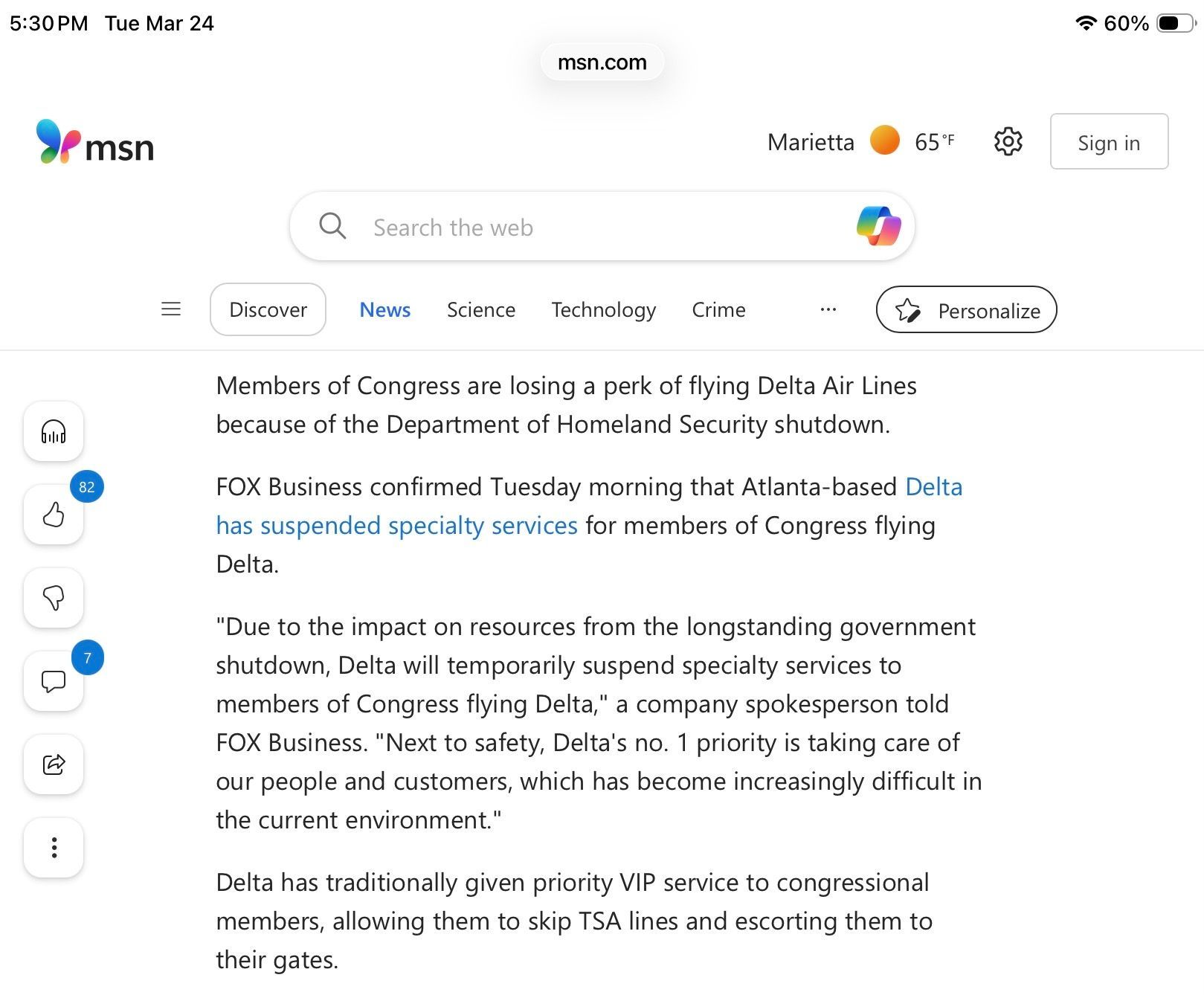Like the article with thumbs up
The height and width of the screenshot is (995, 1204).
click(x=54, y=515)
